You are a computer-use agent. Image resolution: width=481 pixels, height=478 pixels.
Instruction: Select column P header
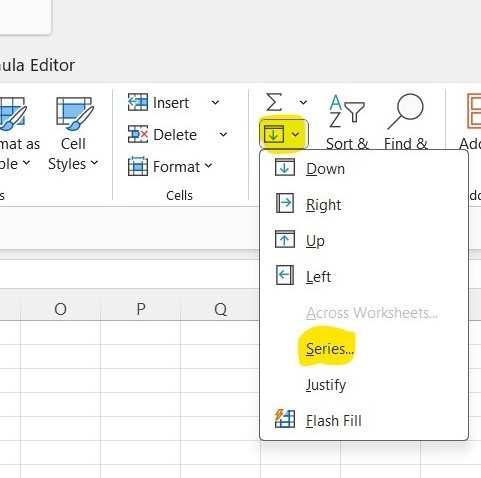coord(141,309)
